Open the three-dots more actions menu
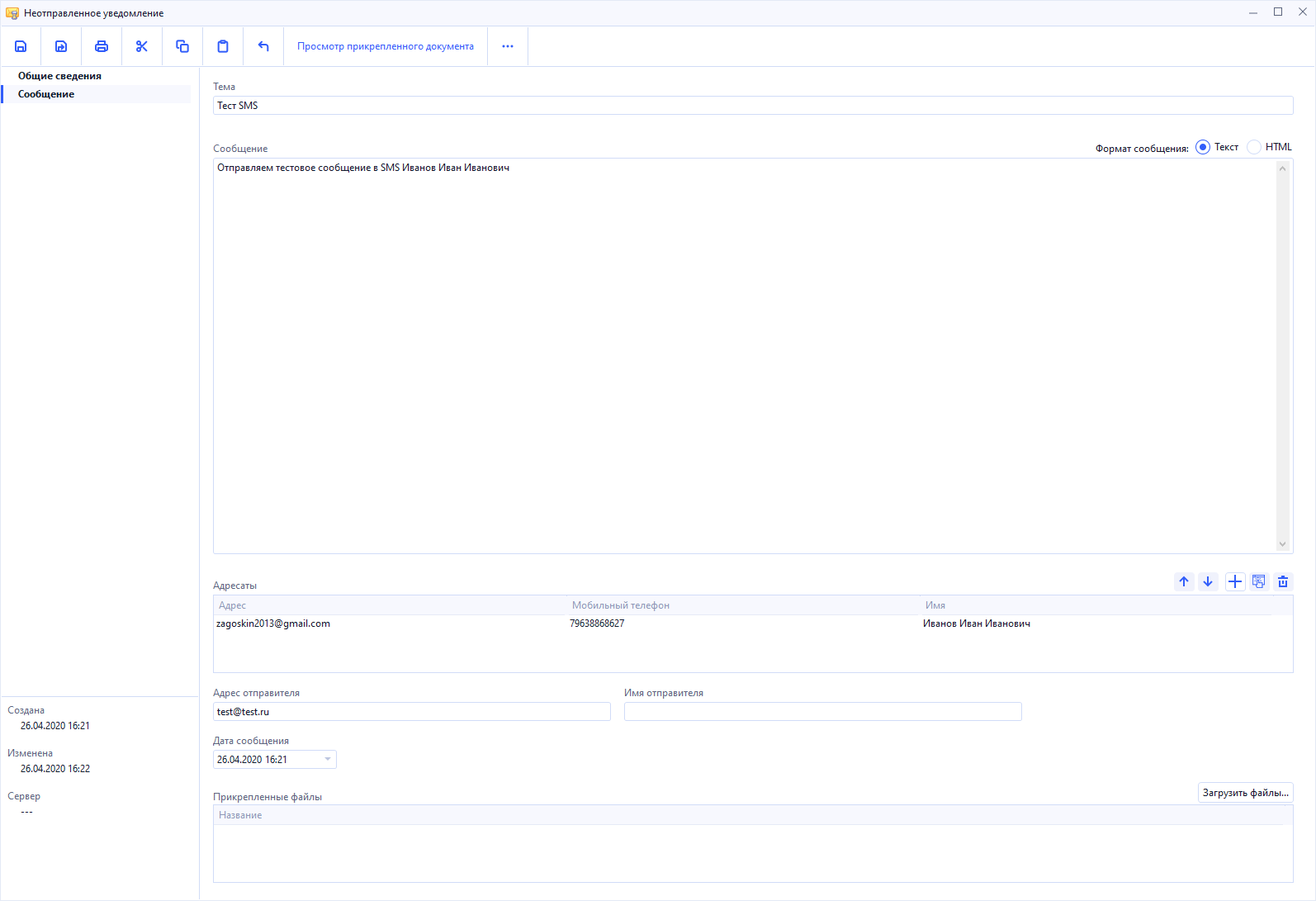The height and width of the screenshot is (901, 1316). 508,46
